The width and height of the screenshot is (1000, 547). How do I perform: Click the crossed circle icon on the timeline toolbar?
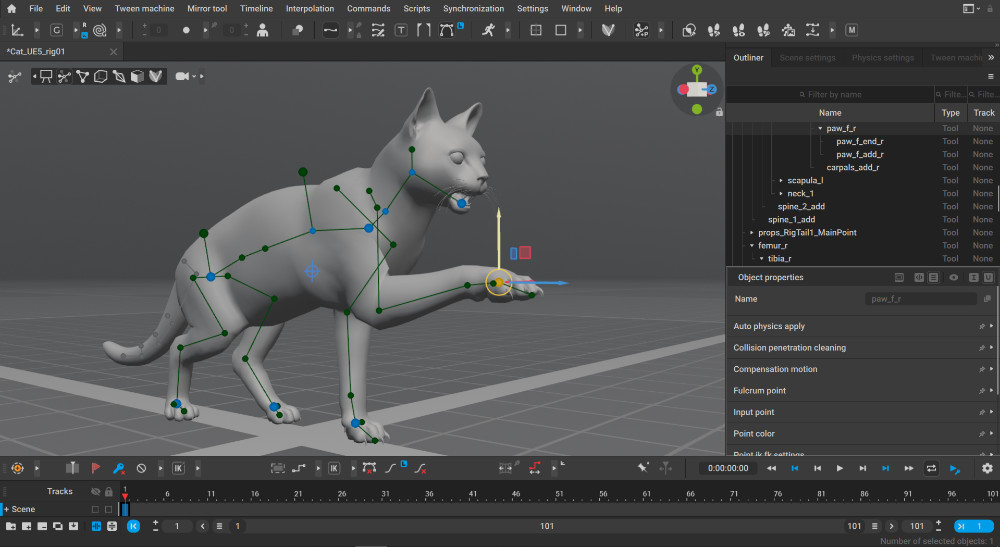click(142, 468)
